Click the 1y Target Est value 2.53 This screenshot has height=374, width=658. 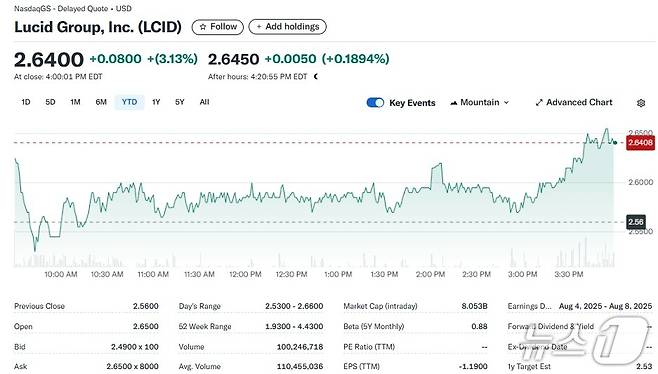(x=644, y=366)
